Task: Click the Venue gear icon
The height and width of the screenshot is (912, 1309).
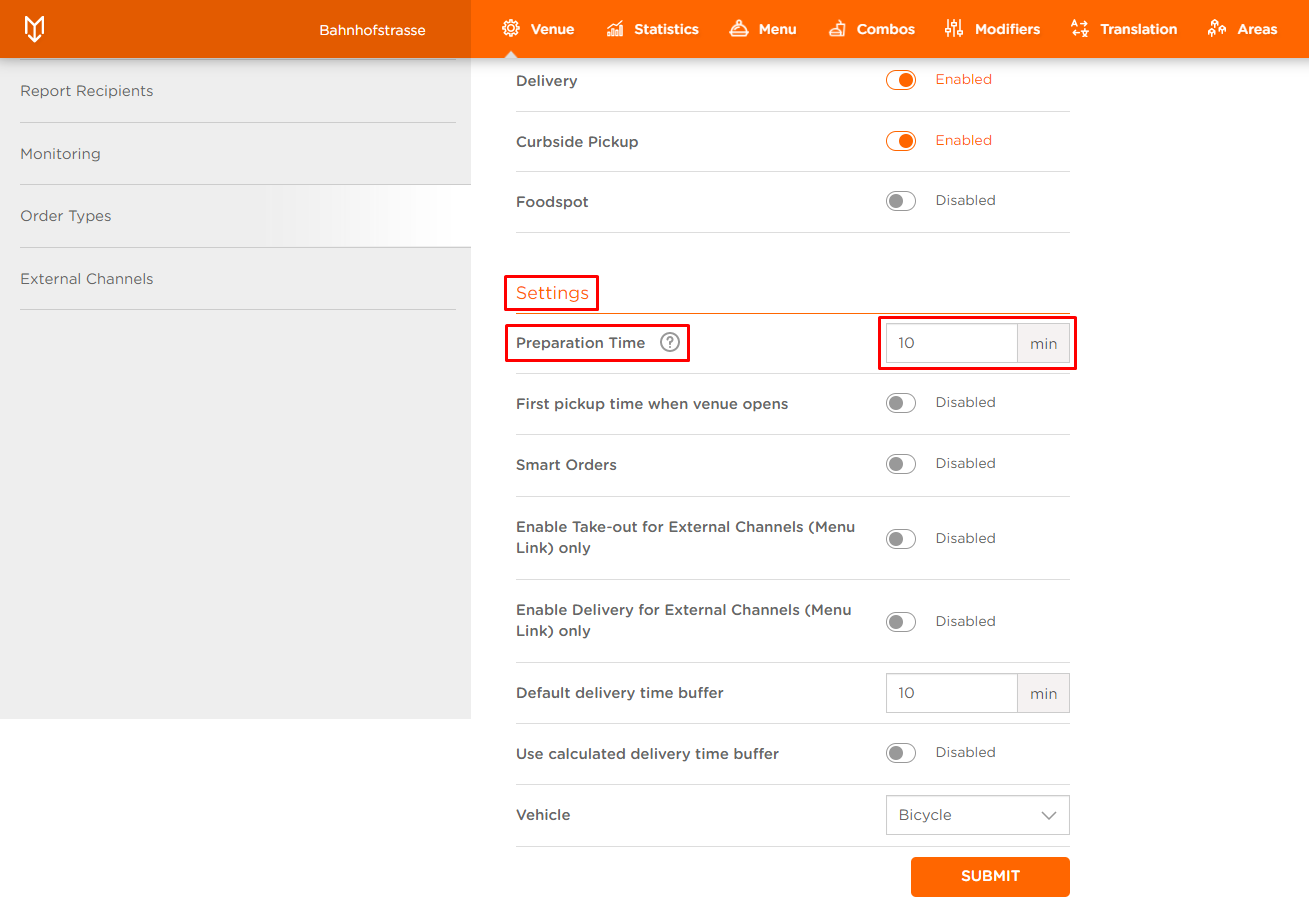Action: (511, 28)
